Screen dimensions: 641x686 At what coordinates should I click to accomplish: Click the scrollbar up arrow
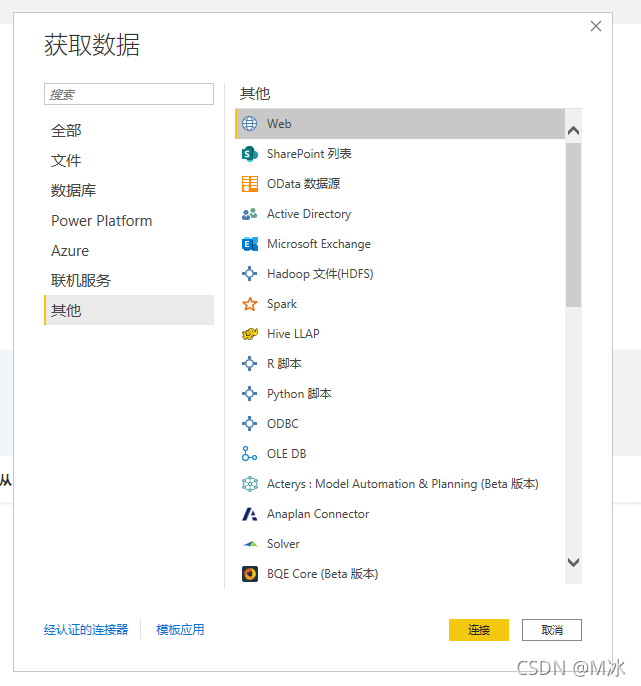(x=573, y=130)
